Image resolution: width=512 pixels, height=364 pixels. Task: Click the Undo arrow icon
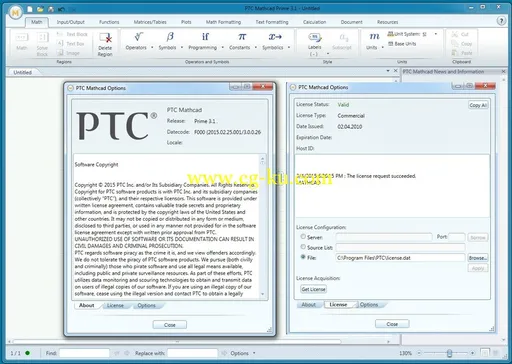[x=61, y=9]
